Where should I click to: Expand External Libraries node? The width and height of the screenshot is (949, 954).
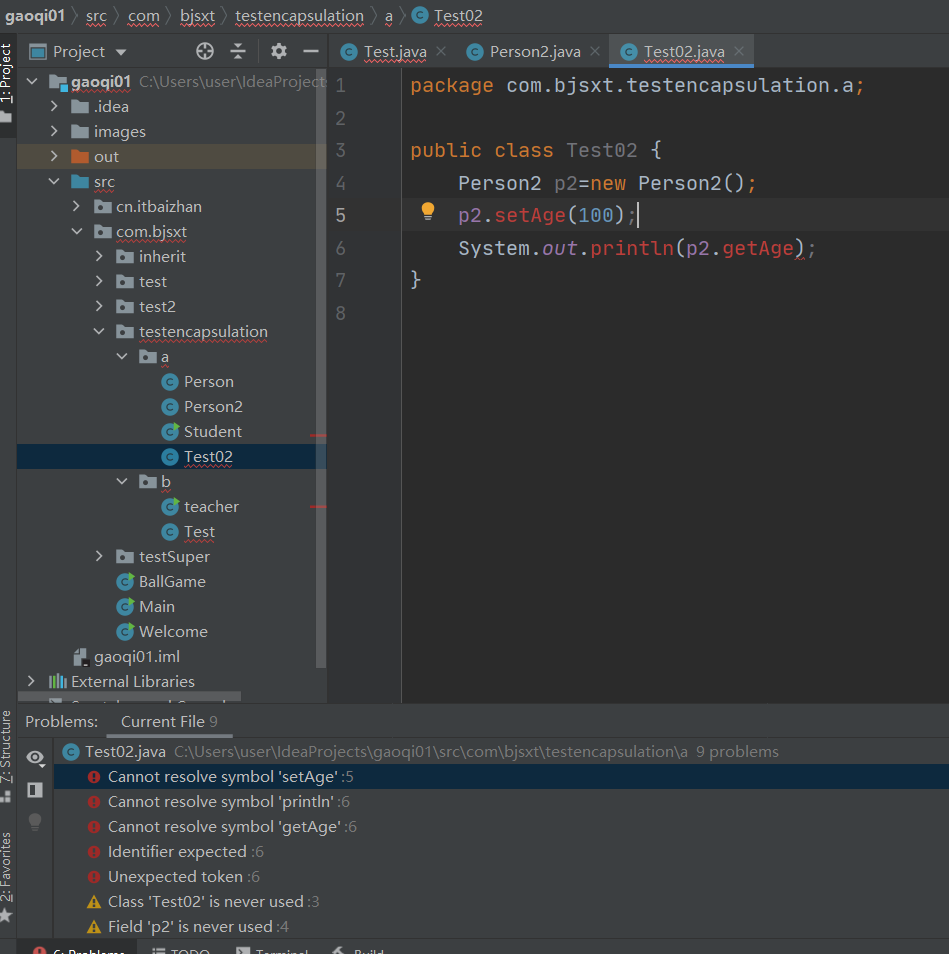click(x=32, y=681)
